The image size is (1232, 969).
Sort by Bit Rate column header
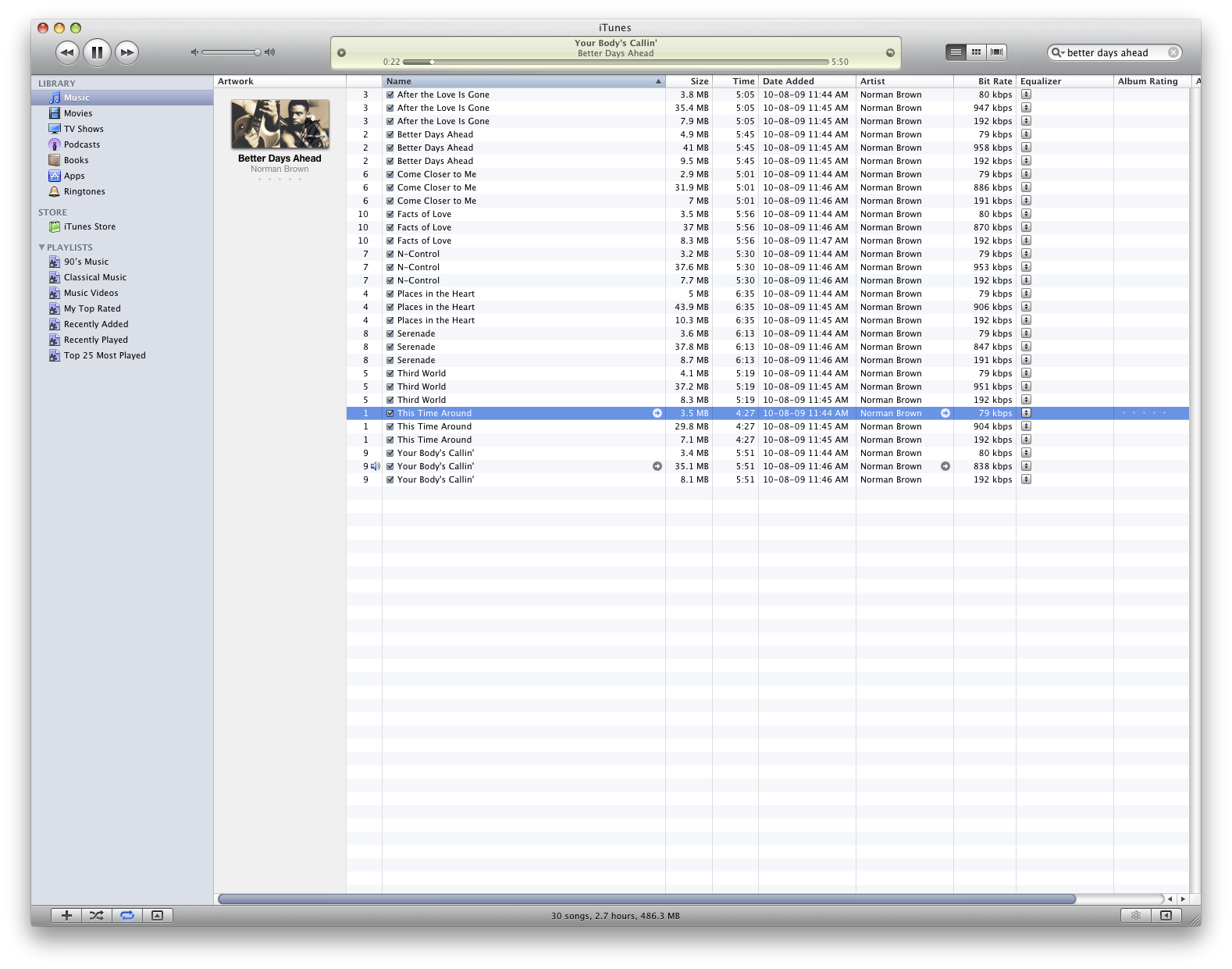tap(985, 81)
